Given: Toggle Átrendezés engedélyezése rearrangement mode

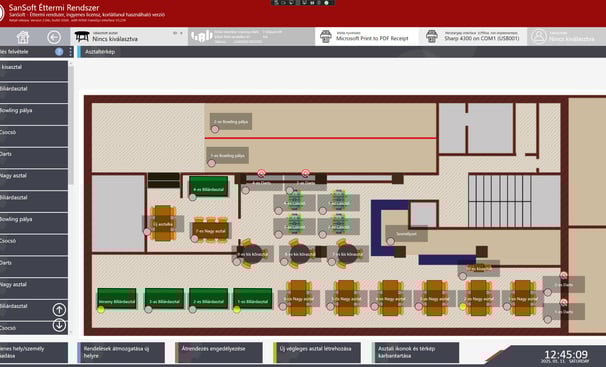Looking at the screenshot, I should 219,352.
